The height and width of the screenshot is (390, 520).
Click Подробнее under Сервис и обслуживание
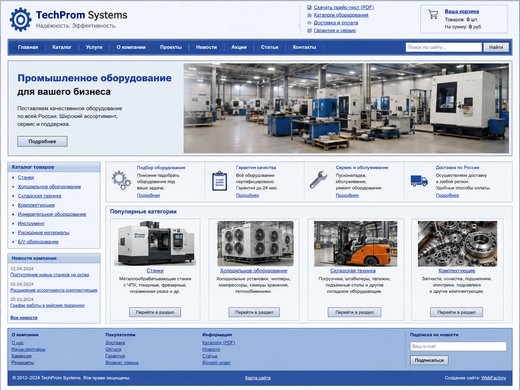click(x=347, y=195)
